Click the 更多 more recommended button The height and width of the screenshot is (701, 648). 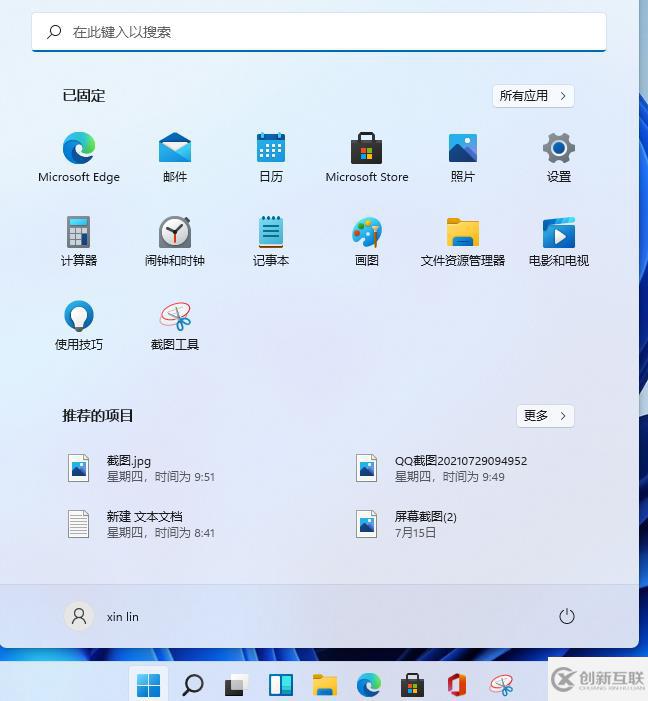545,416
